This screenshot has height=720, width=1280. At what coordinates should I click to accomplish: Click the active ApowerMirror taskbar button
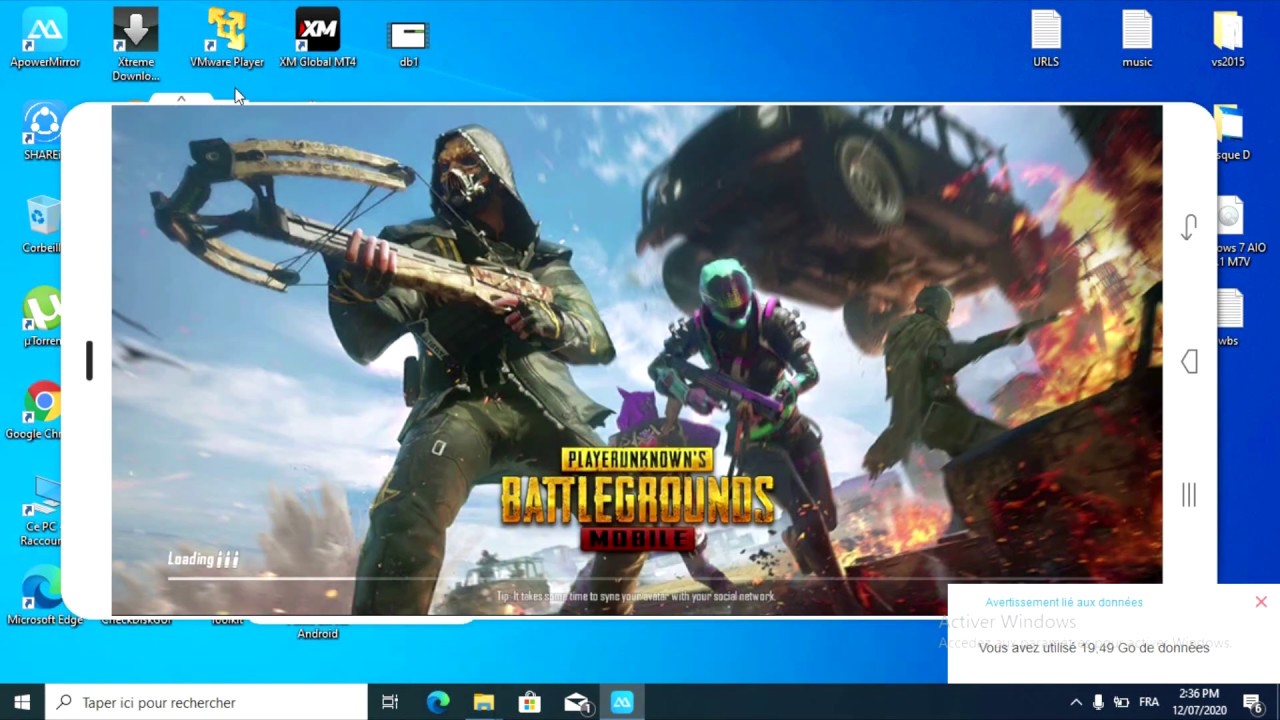[622, 702]
